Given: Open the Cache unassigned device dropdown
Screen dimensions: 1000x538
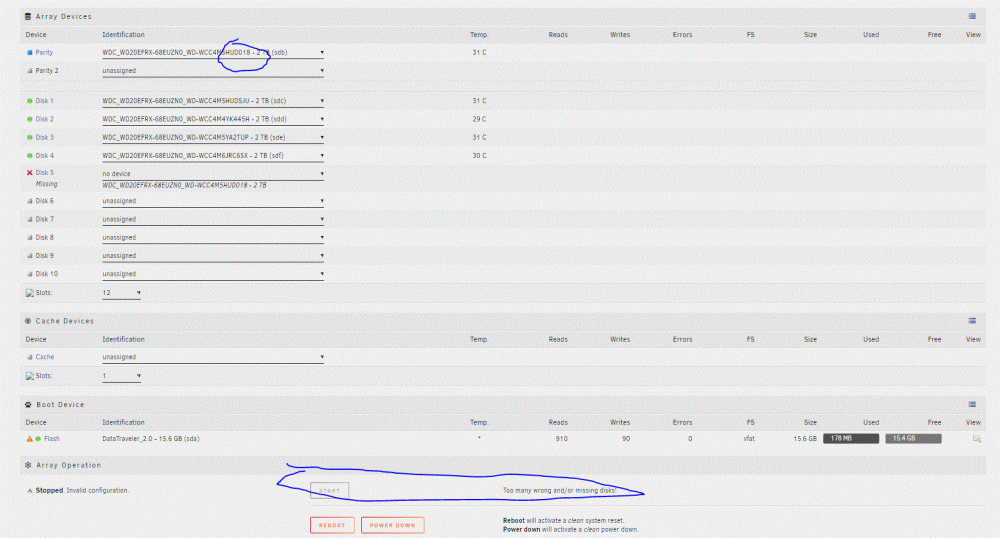Looking at the screenshot, I should (x=213, y=357).
